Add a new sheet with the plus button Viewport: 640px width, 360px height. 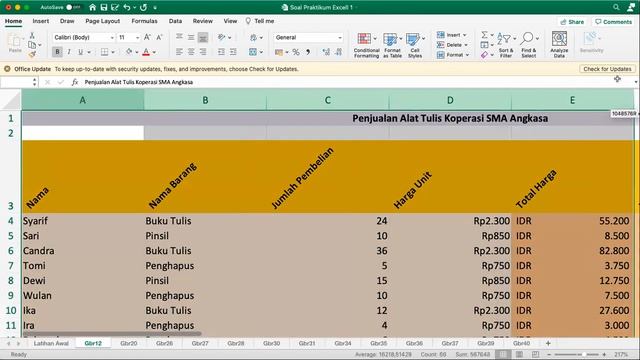point(548,343)
